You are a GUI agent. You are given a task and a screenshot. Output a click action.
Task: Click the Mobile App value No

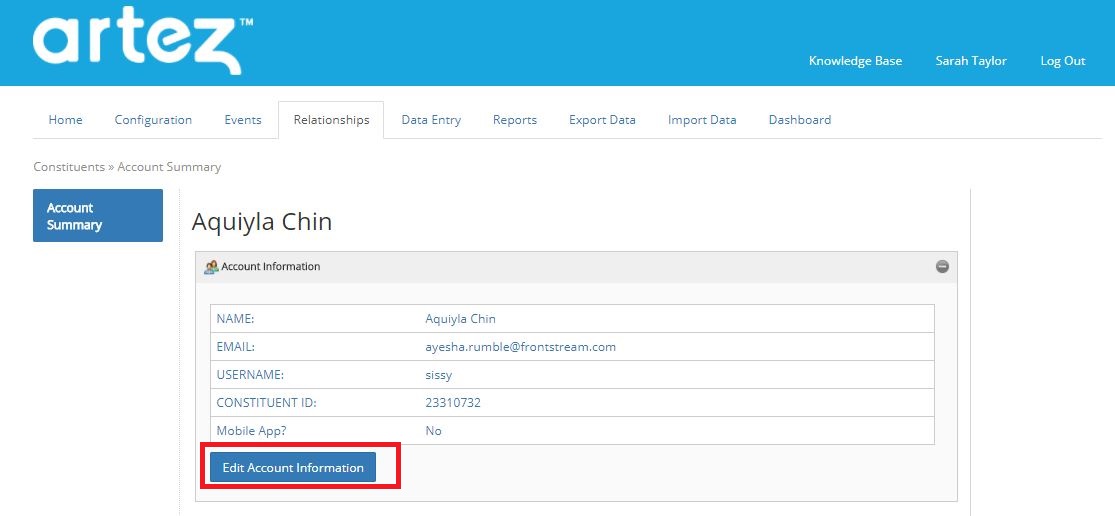433,431
